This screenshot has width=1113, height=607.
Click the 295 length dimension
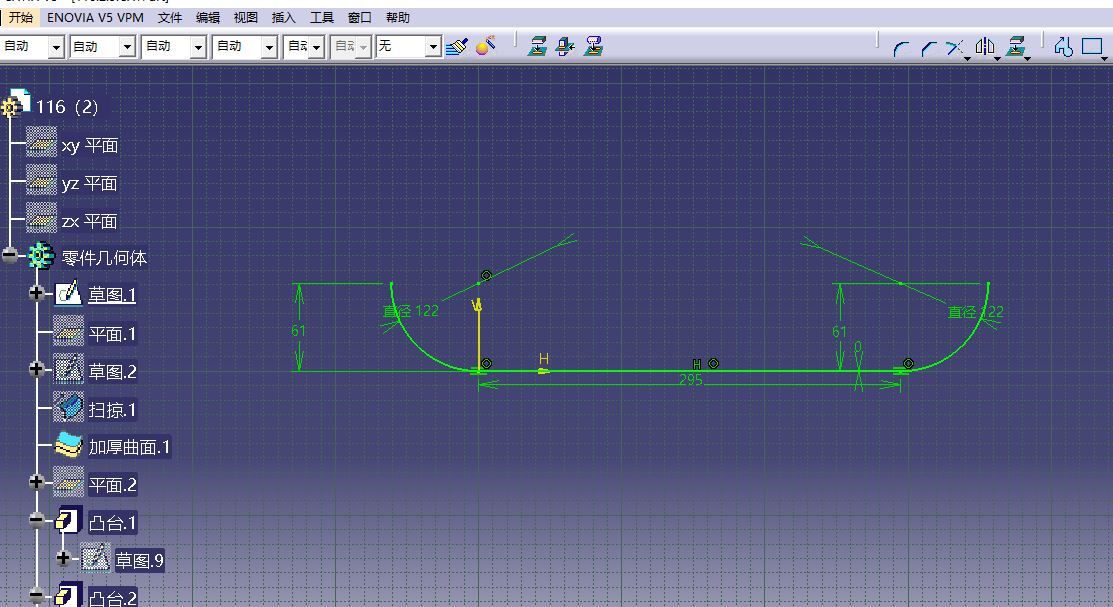tap(691, 380)
